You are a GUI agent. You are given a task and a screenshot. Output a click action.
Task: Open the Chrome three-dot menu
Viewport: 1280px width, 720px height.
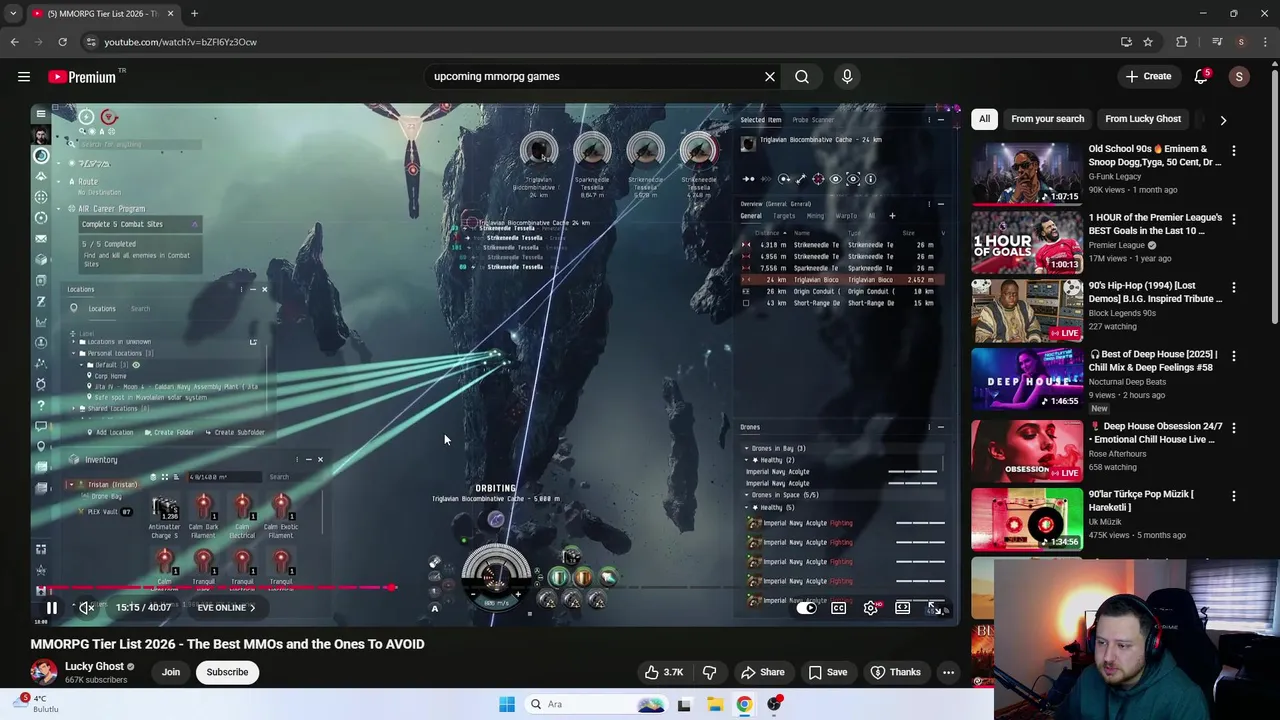point(1265,42)
